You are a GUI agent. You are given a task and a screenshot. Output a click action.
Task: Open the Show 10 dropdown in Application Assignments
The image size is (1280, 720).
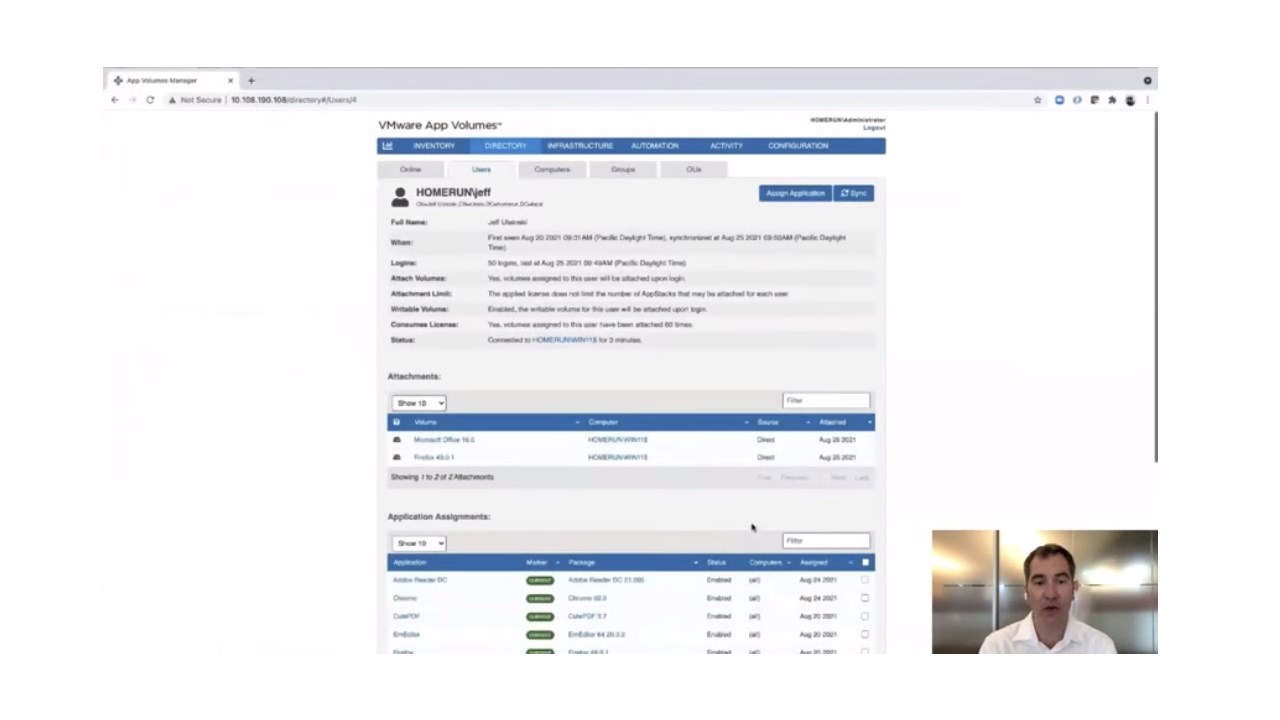click(419, 543)
